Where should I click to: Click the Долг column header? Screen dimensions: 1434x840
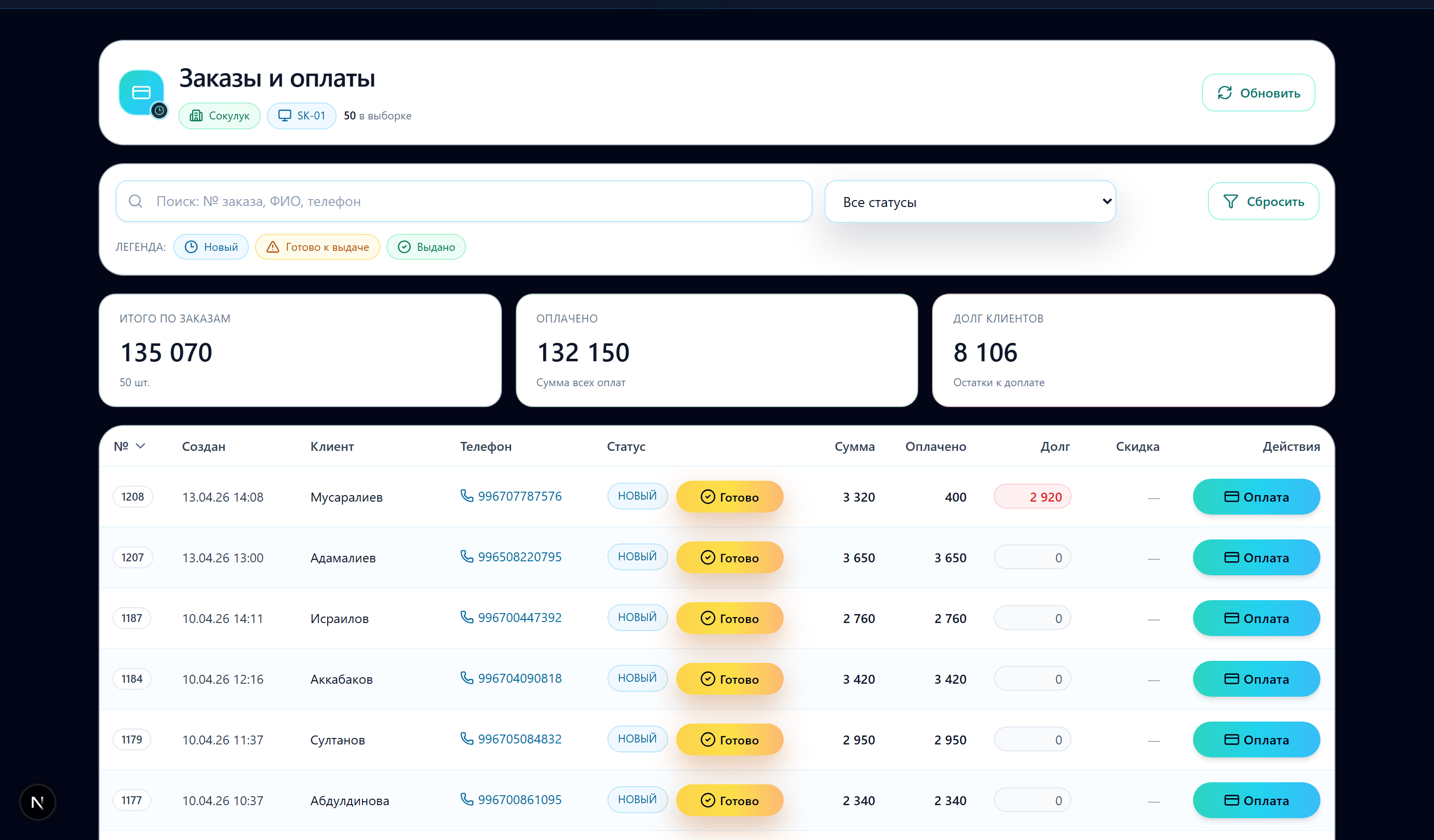point(1055,446)
